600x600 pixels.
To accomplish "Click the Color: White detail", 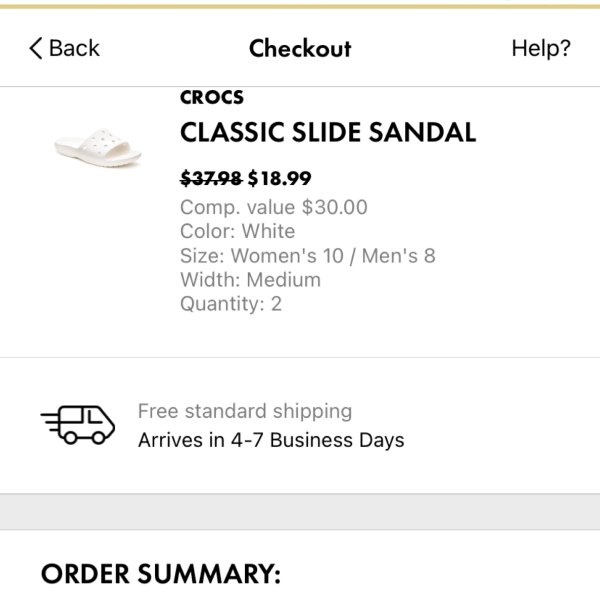I will coord(238,232).
